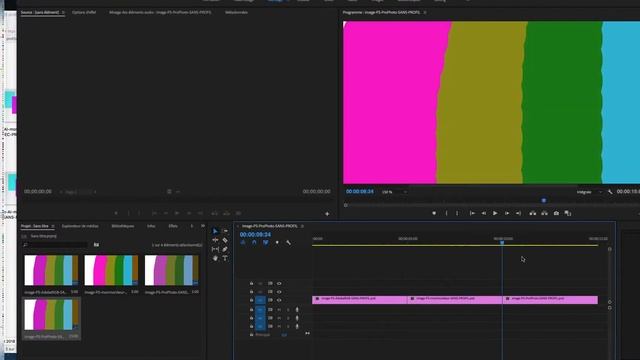This screenshot has height=360, width=640.
Task: Open timeline sequence tab menu icon
Action: tap(302, 226)
